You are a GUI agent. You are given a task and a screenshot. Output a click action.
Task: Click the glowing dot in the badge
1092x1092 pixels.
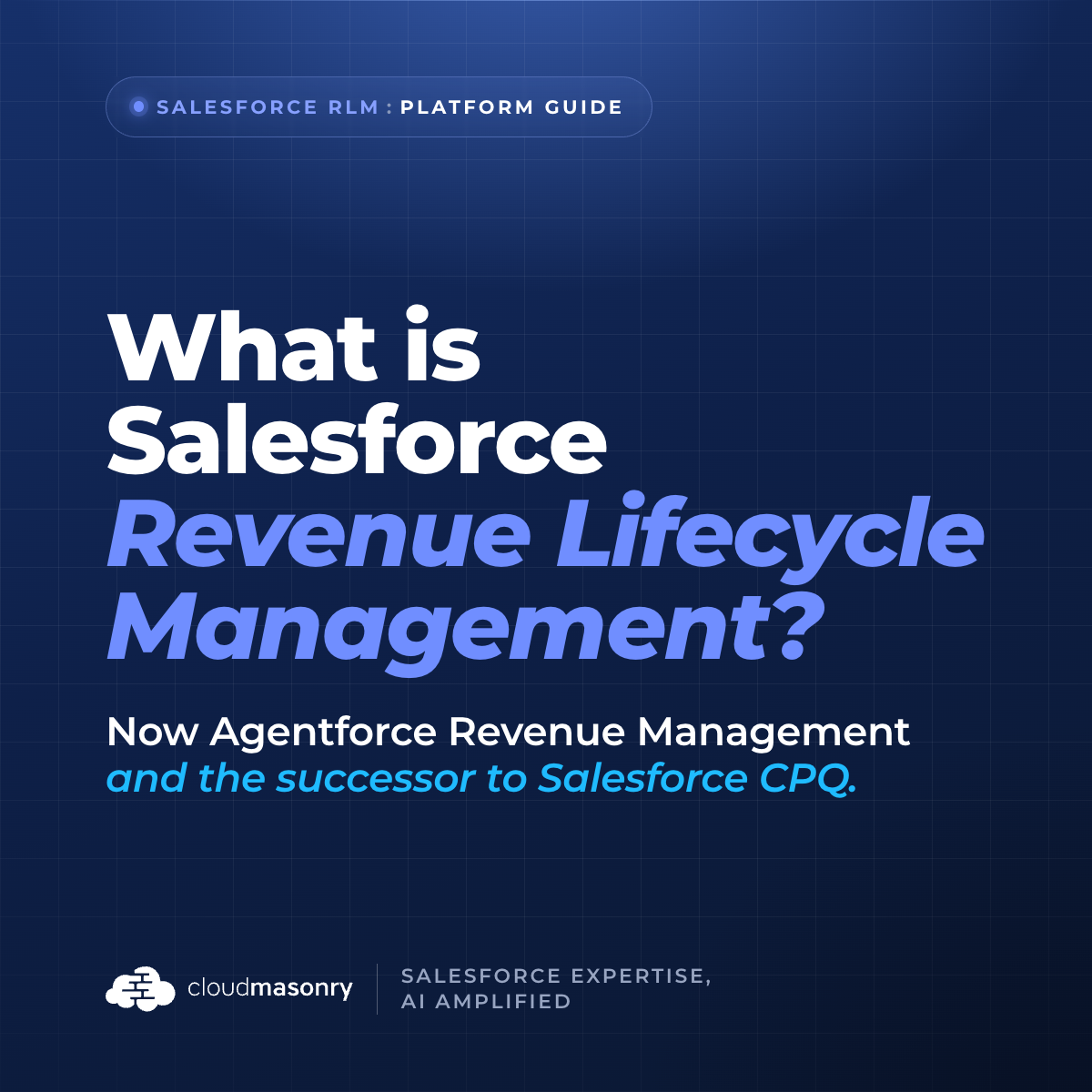pos(138,107)
